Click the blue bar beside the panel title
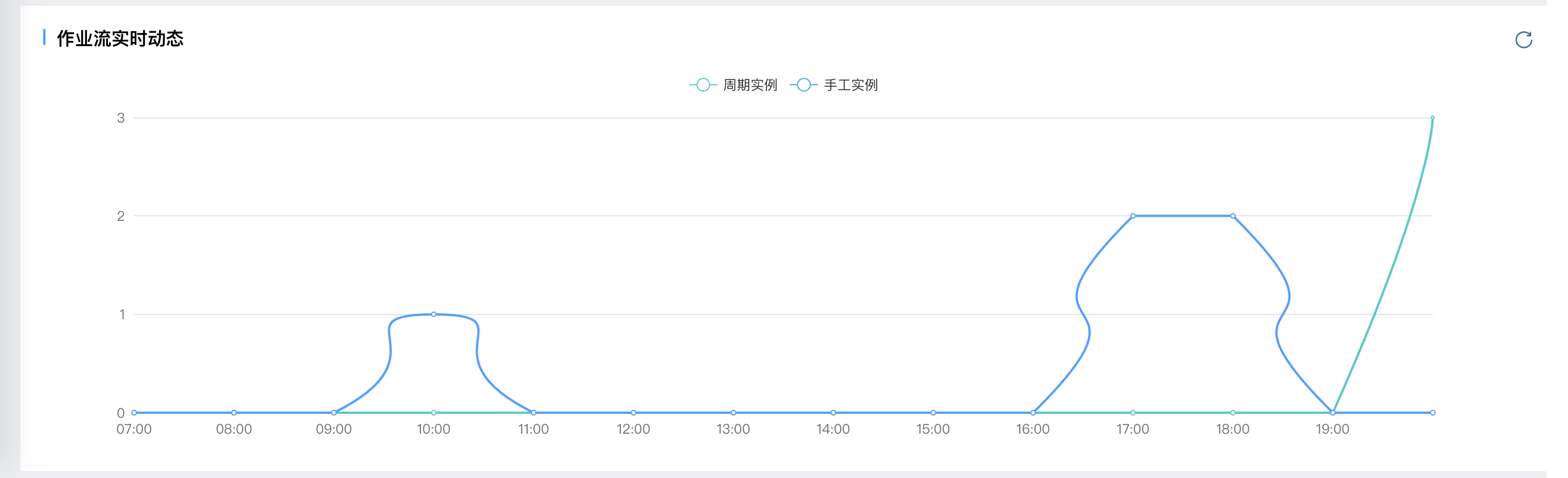This screenshot has height=478, width=1568. [45, 37]
